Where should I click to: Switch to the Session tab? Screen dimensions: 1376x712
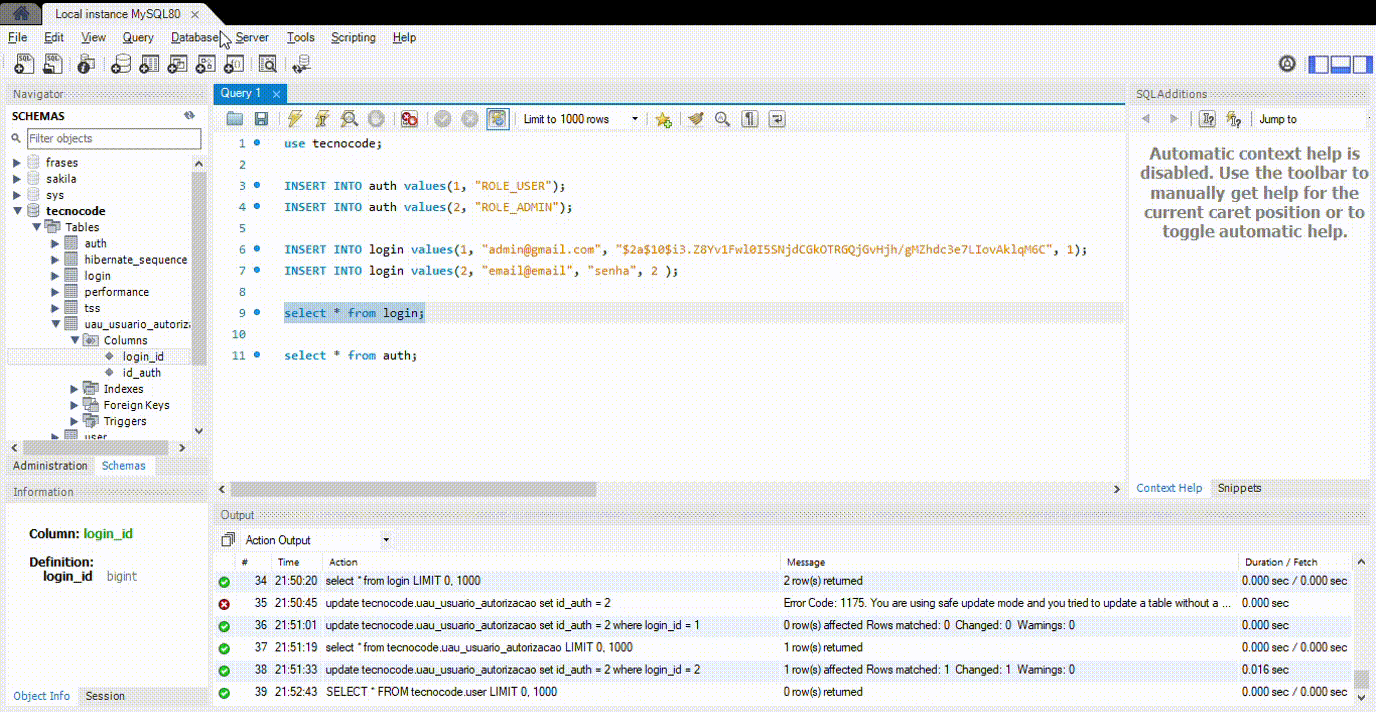tap(105, 696)
